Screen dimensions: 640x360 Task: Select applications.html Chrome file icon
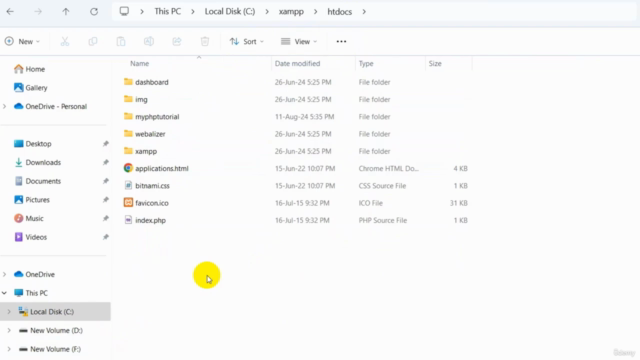128,168
